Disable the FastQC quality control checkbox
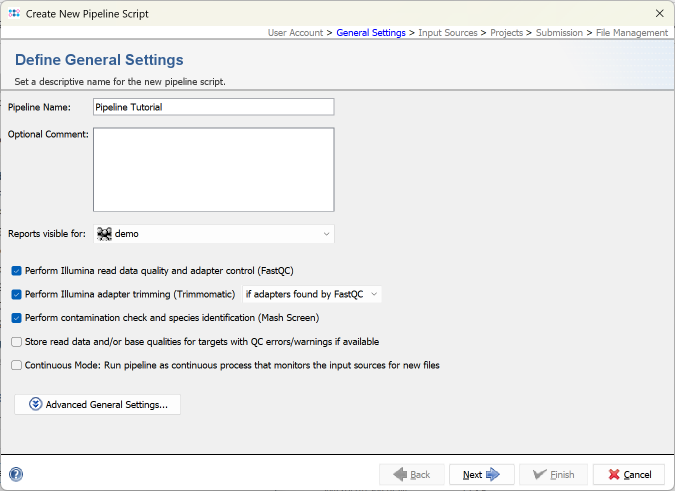This screenshot has width=675, height=491. click(17, 270)
